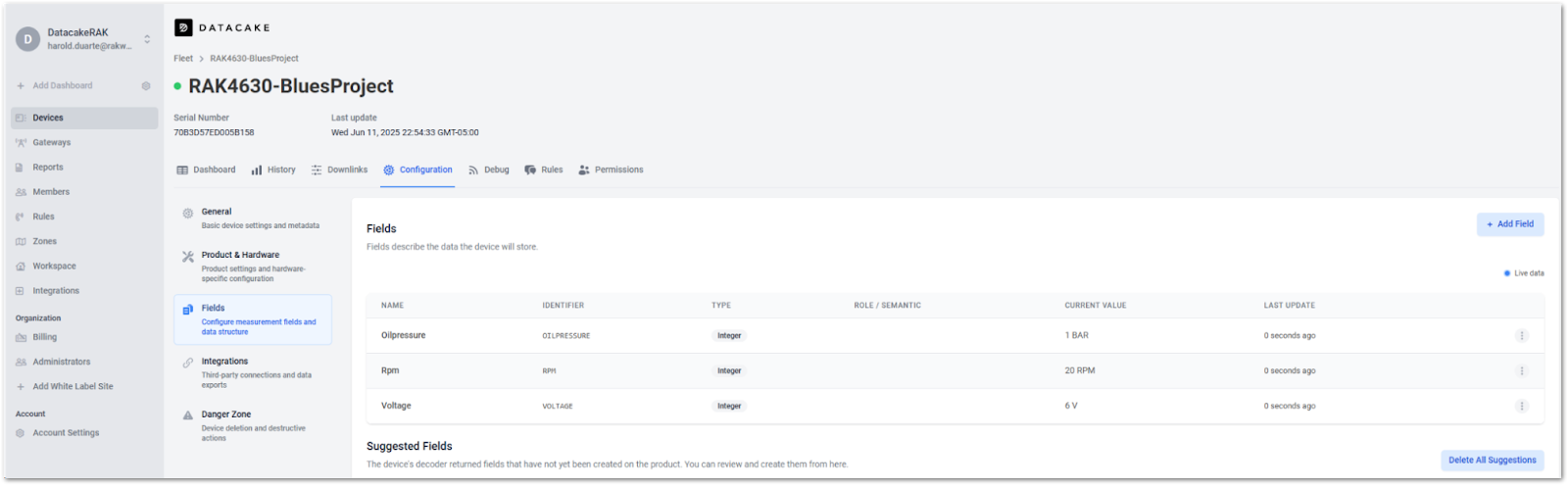The height and width of the screenshot is (486, 1568).
Task: Click the General settings gear icon
Action: (188, 214)
